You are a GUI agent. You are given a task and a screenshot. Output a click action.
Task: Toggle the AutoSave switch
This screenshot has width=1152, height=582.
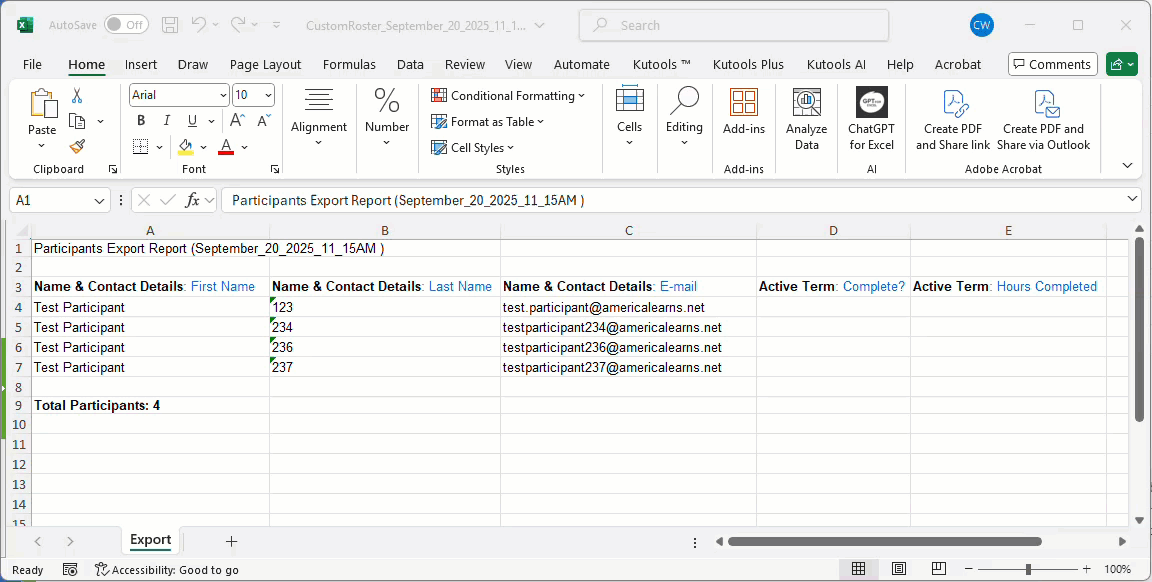[x=126, y=25]
